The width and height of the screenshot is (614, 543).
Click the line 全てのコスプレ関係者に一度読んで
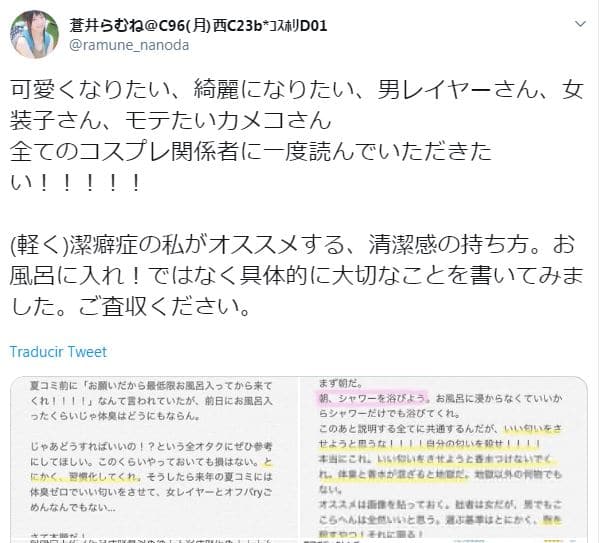click(x=251, y=152)
